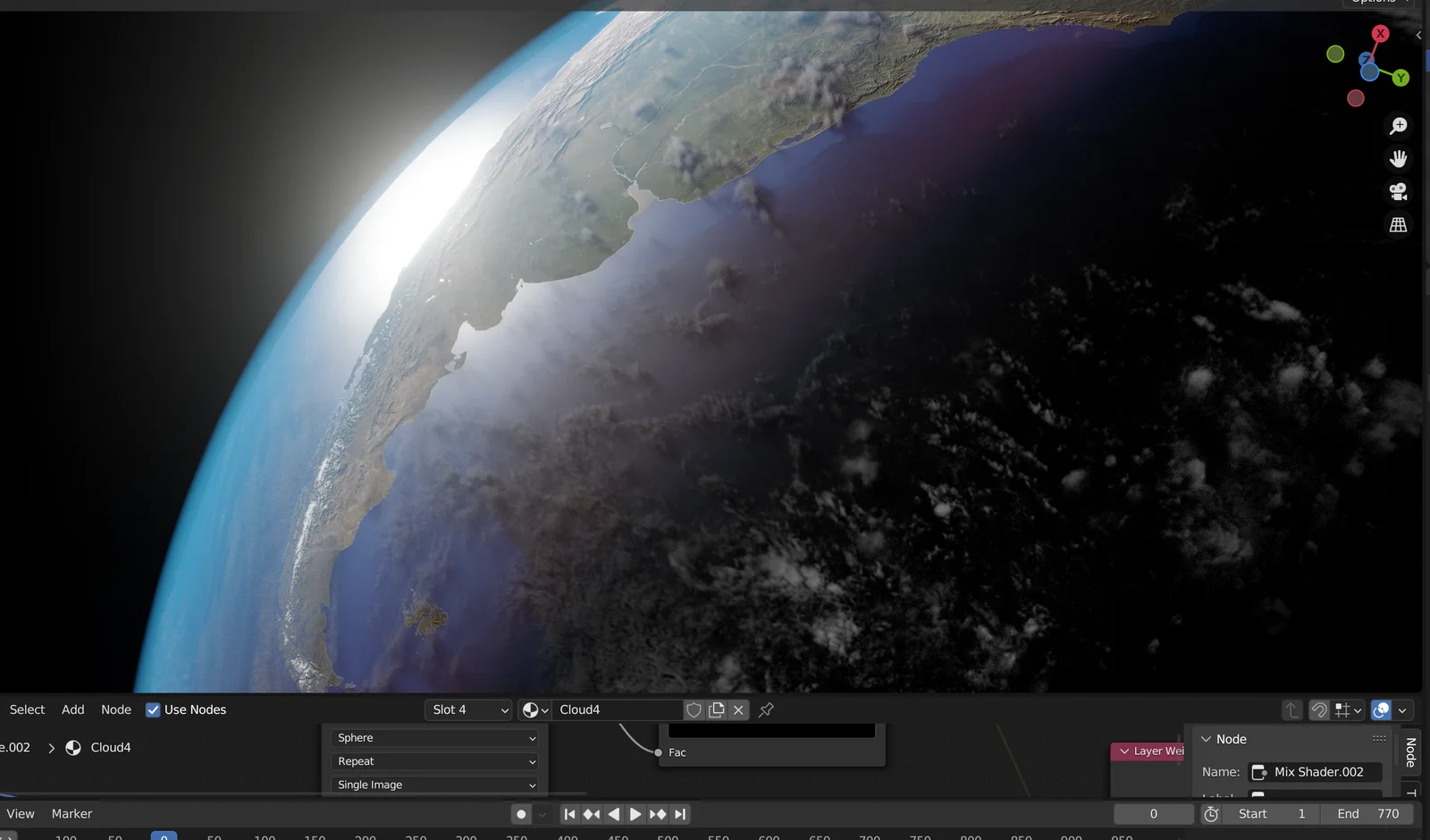This screenshot has width=1430, height=840.
Task: Go to parent node tree with up arrow
Action: (1291, 710)
